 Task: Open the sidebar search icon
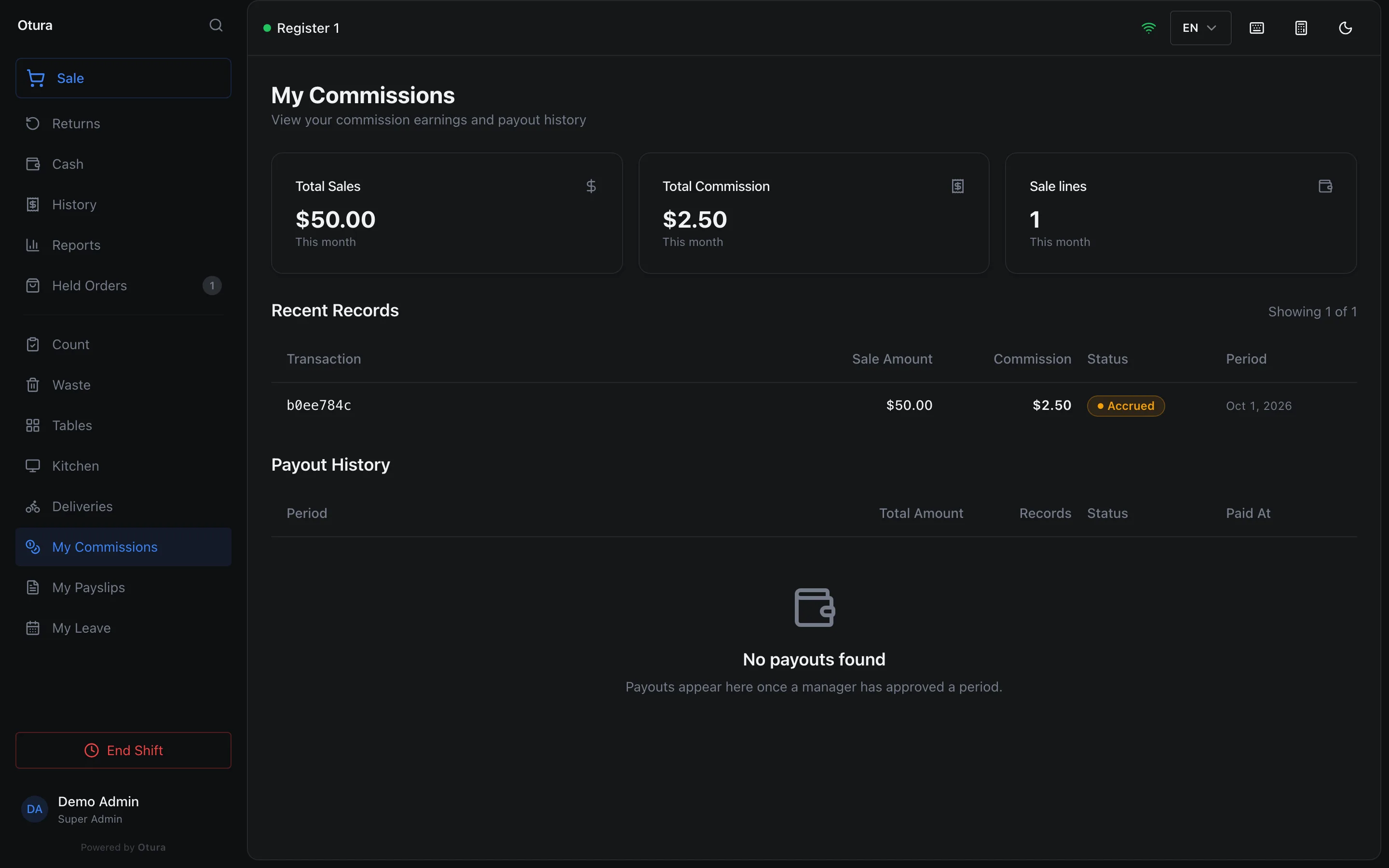216,25
